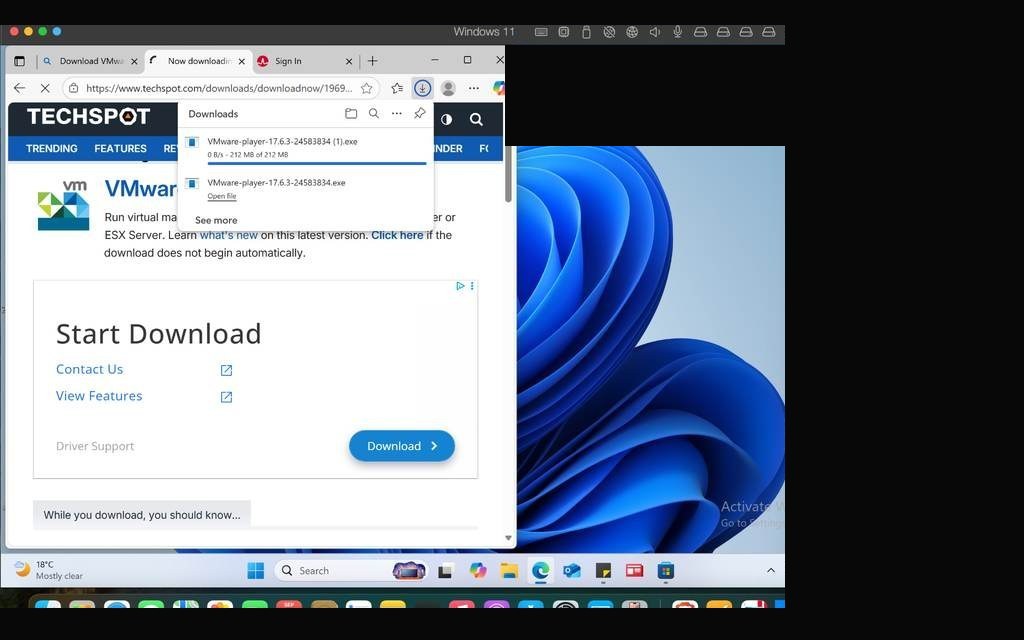Click the Windows taskbar Search box
The width and height of the screenshot is (1024, 640).
click(x=351, y=571)
